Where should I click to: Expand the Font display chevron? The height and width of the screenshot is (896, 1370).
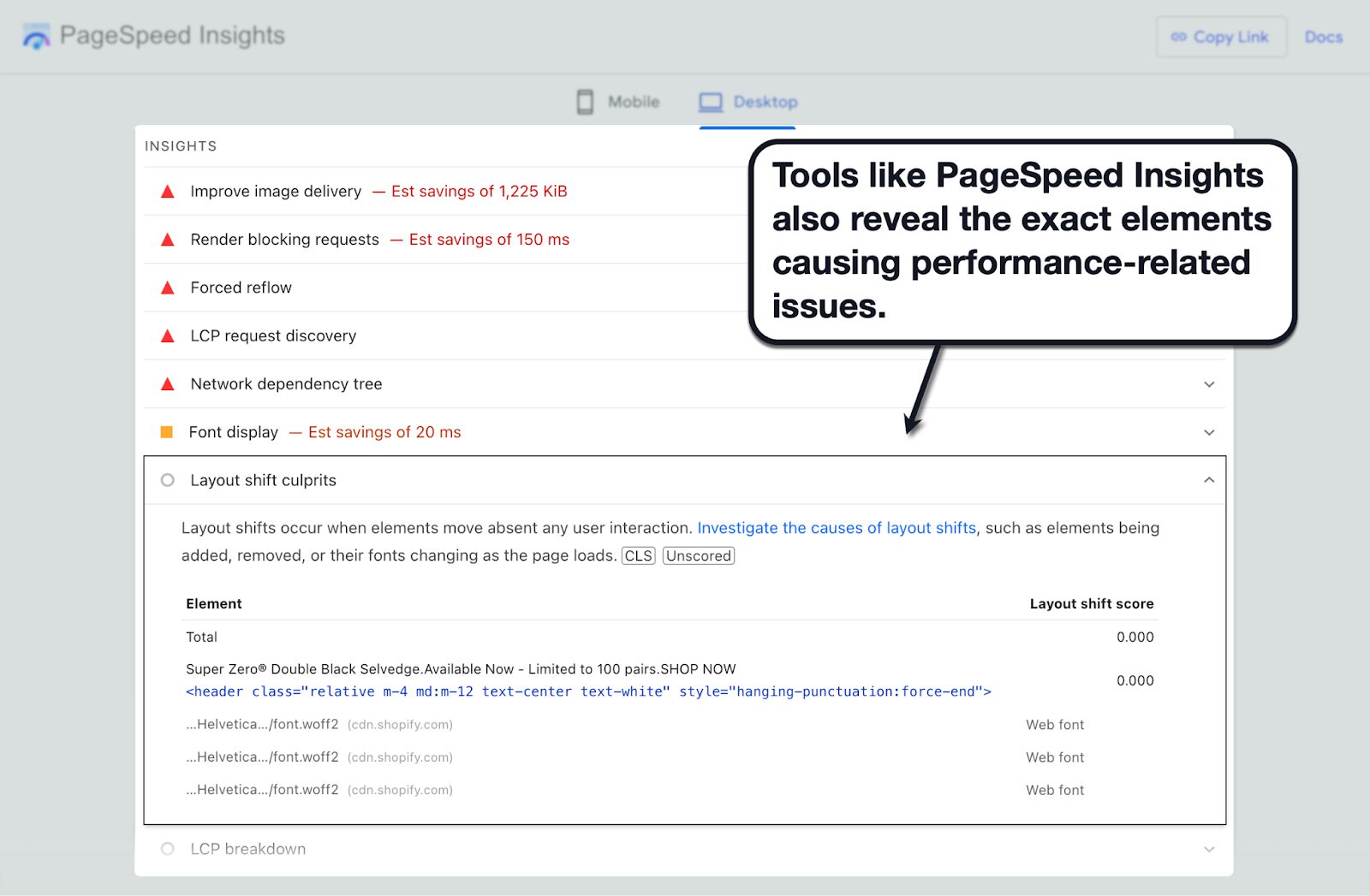tap(1209, 432)
